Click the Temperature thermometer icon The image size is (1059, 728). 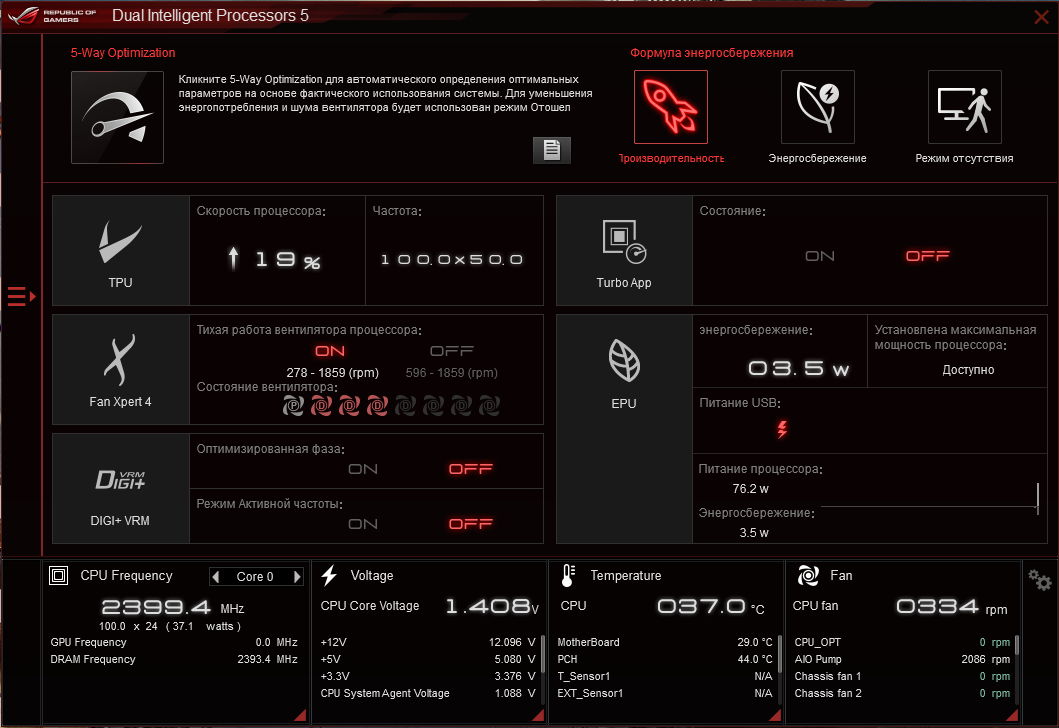tap(567, 575)
